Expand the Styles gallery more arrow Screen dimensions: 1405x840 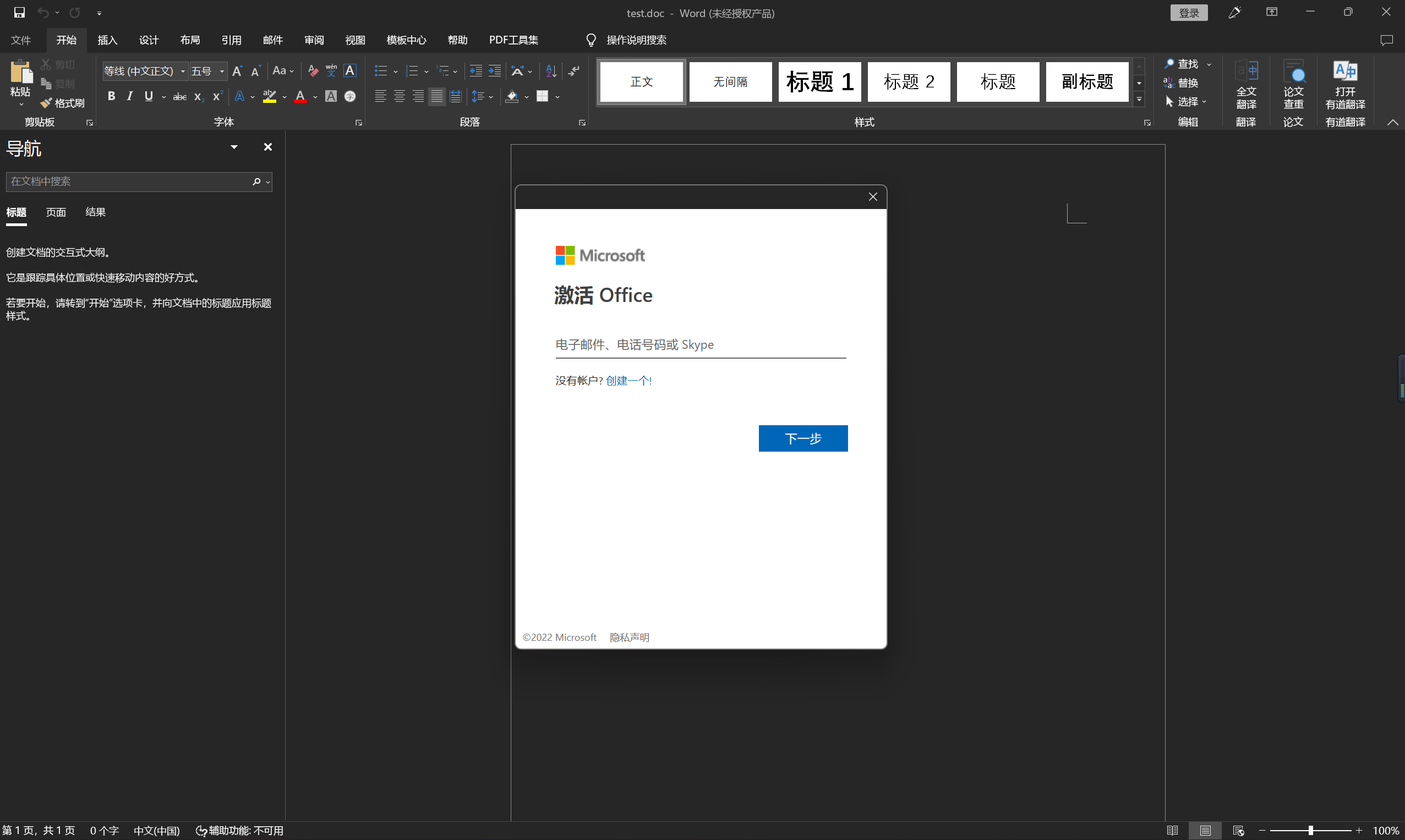tap(1139, 100)
